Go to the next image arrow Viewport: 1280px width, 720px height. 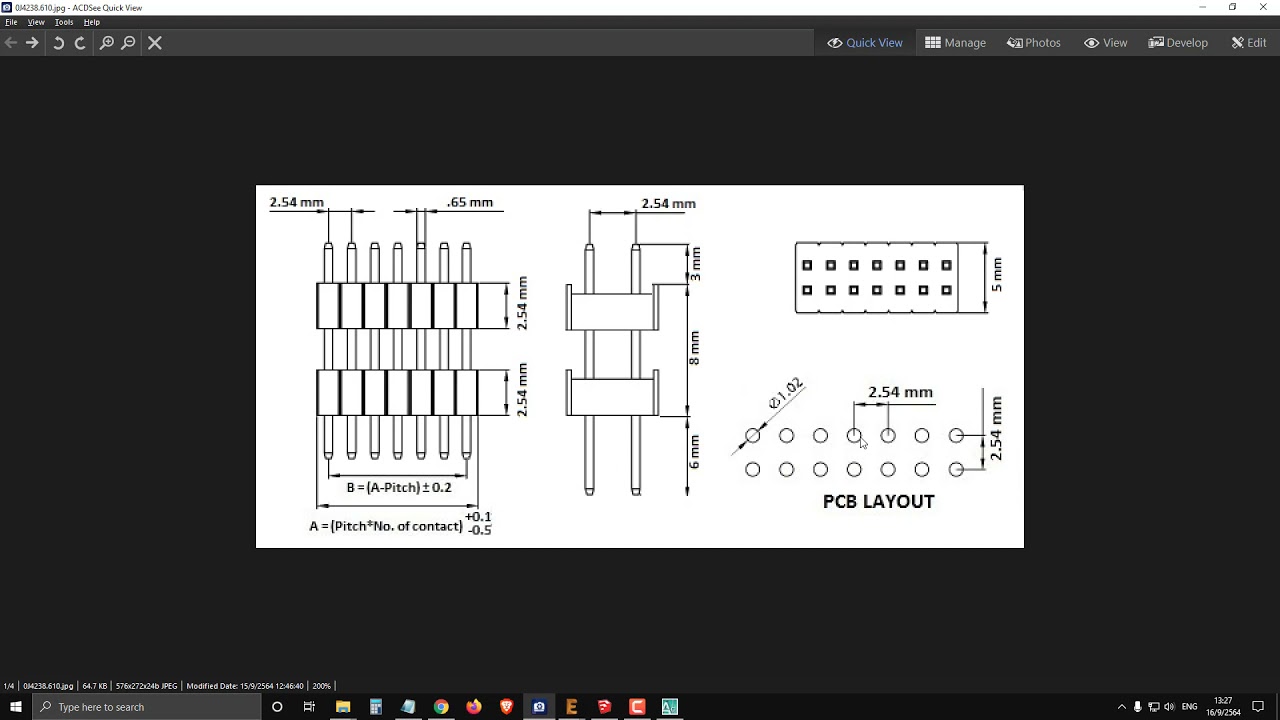tap(32, 43)
